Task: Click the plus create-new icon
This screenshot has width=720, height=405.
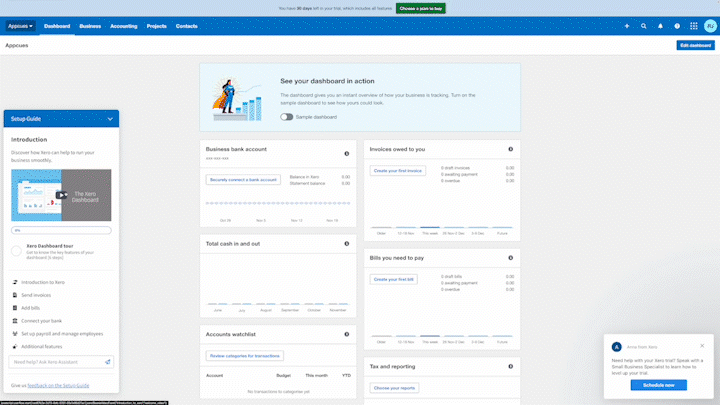Action: 627,26
